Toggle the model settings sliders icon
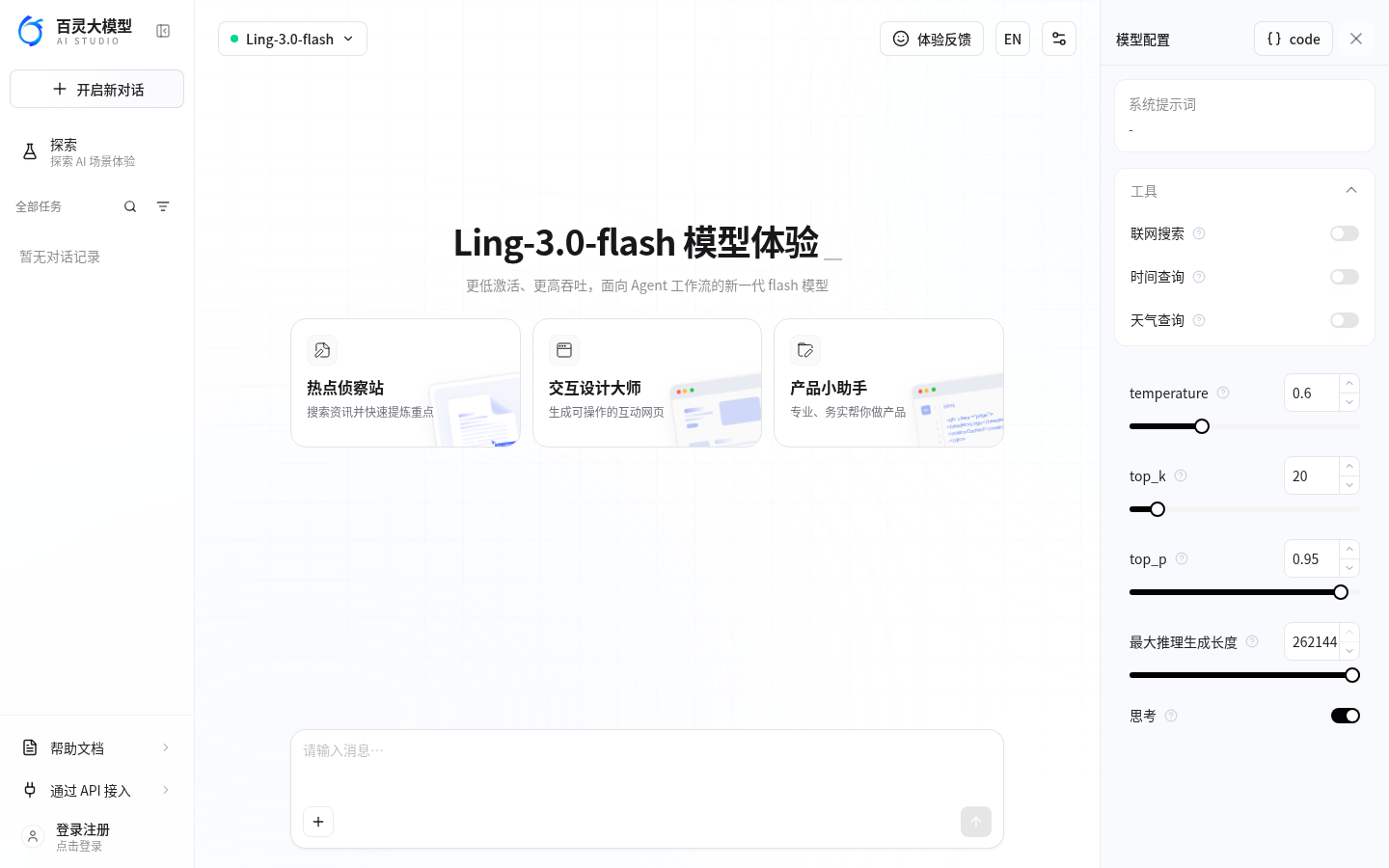 click(x=1059, y=39)
